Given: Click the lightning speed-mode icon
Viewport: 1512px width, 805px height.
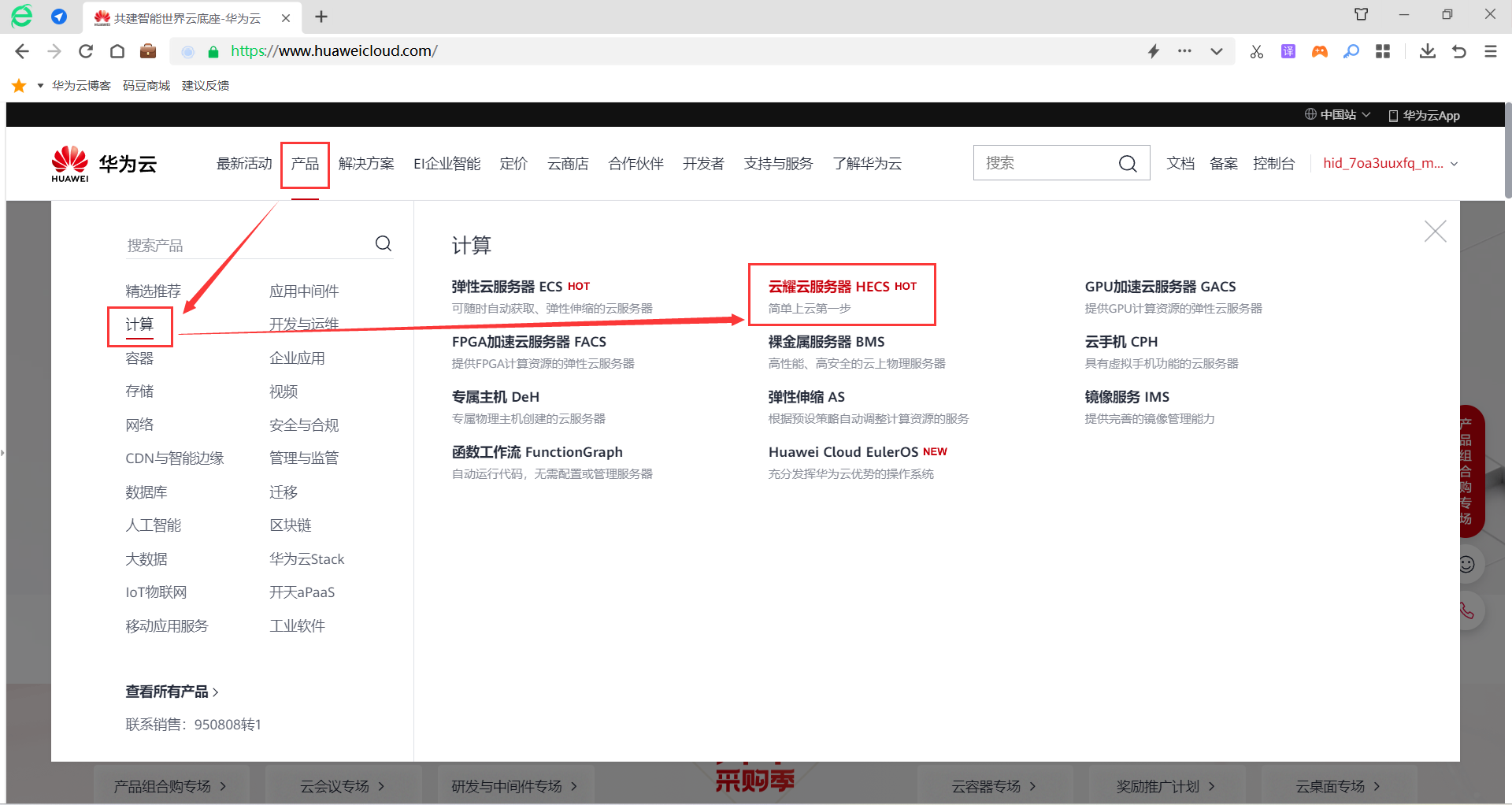Looking at the screenshot, I should (1154, 51).
